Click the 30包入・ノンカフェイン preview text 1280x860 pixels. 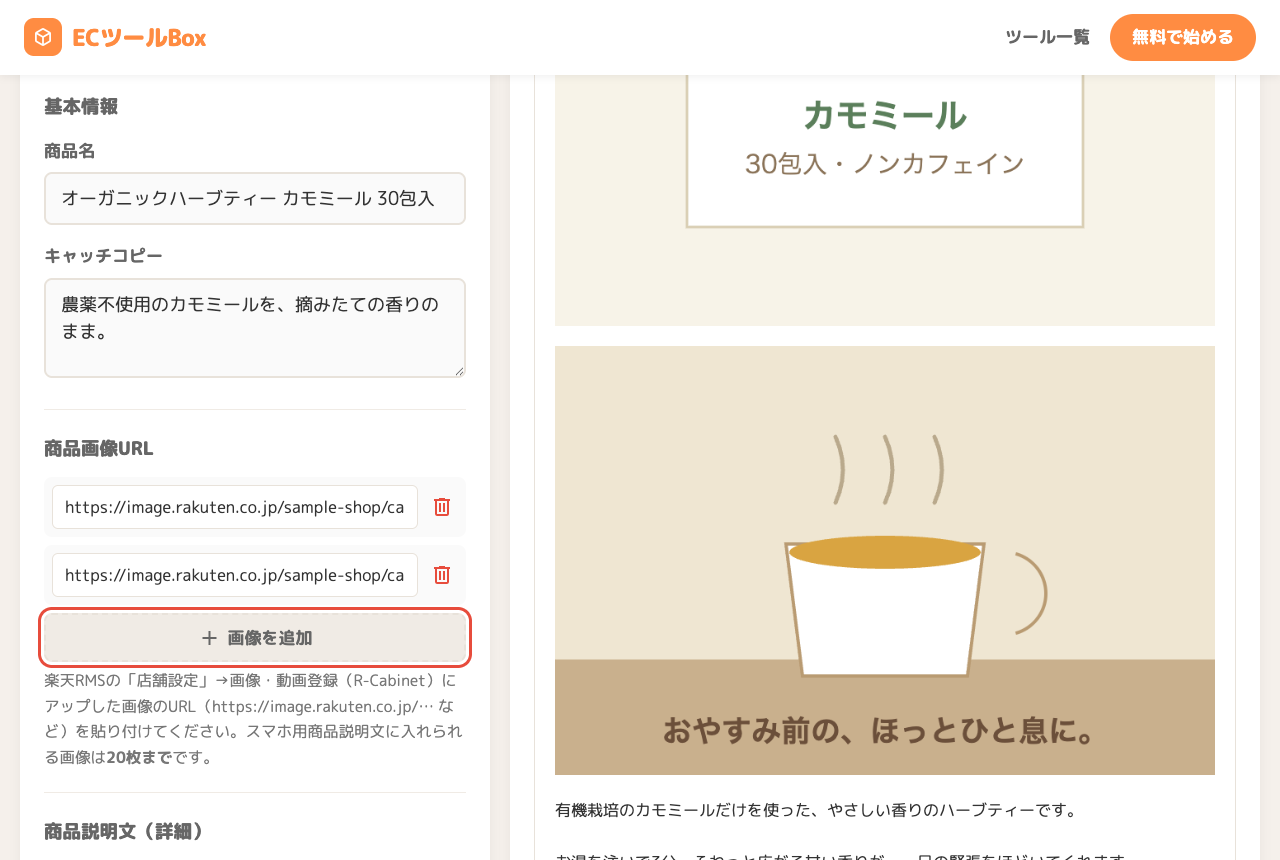tap(885, 163)
